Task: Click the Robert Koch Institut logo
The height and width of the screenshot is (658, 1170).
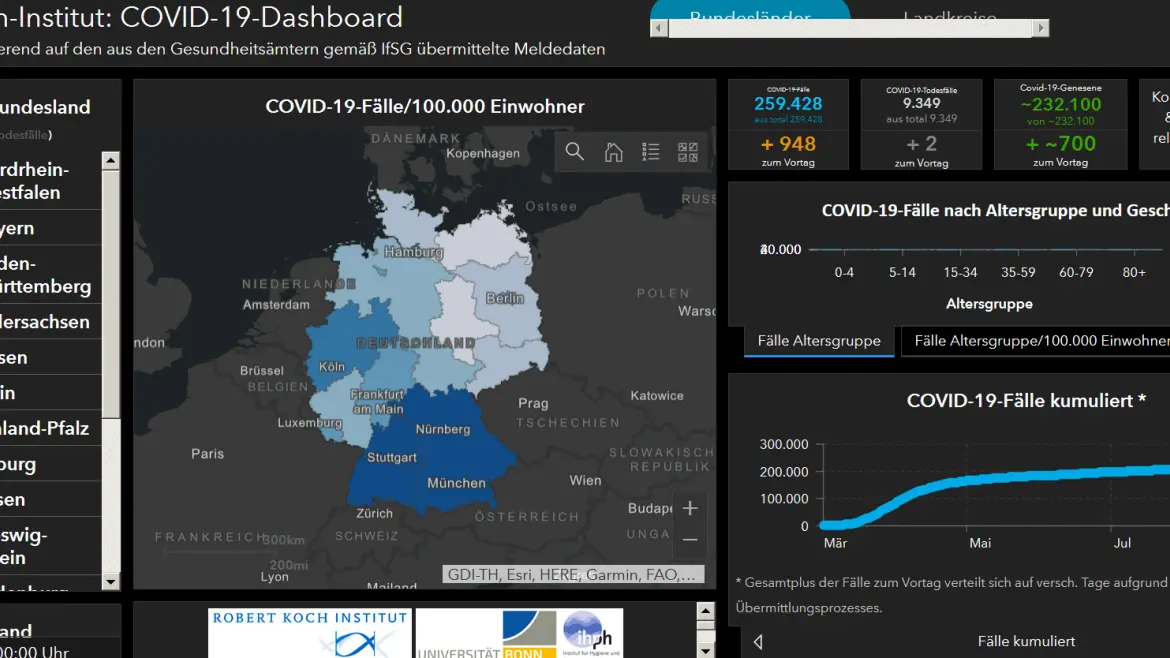Action: [310, 633]
